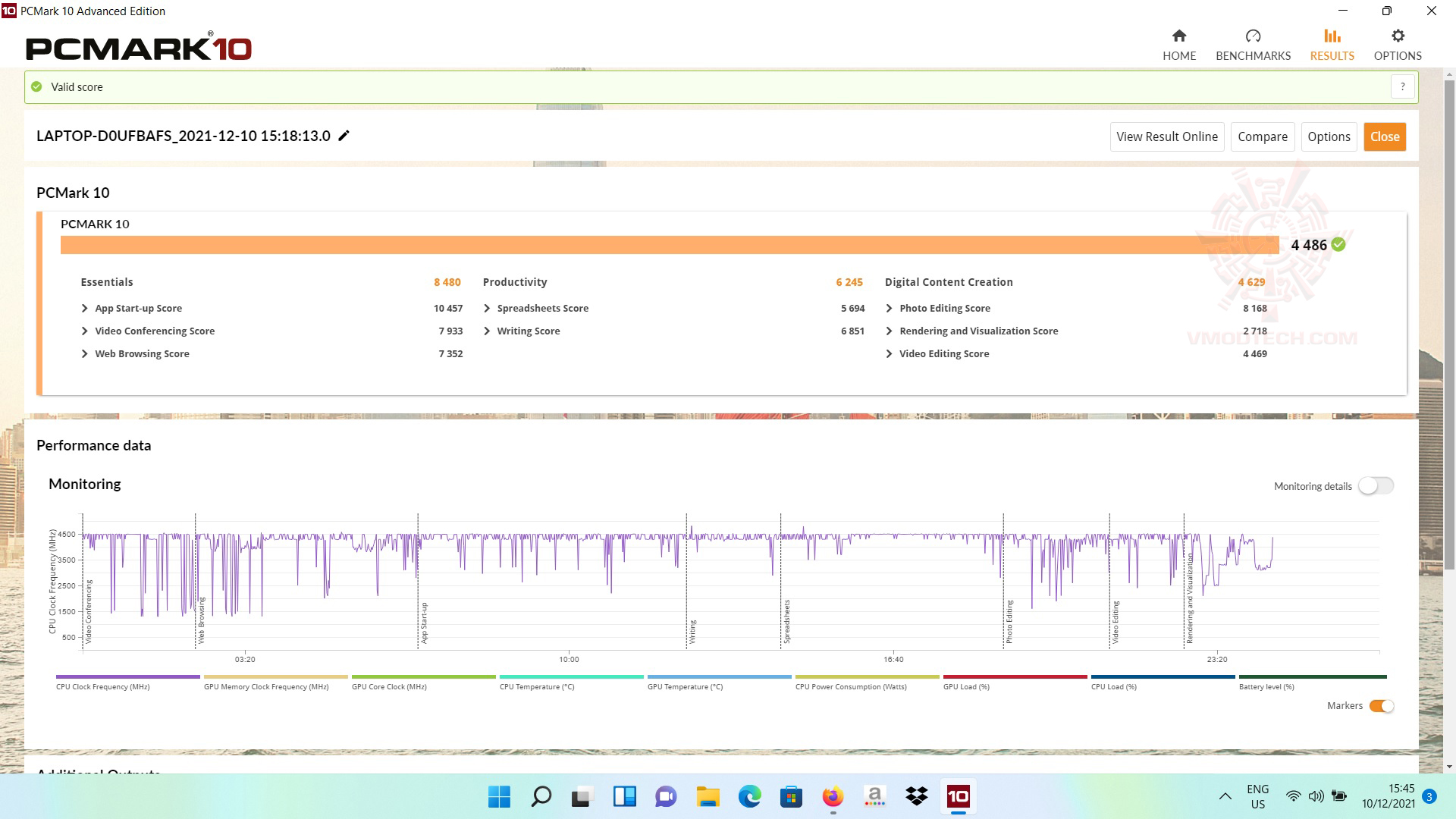Screen dimensions: 1456x819
Task: Expand Photo Editing Score details
Action: tap(889, 309)
